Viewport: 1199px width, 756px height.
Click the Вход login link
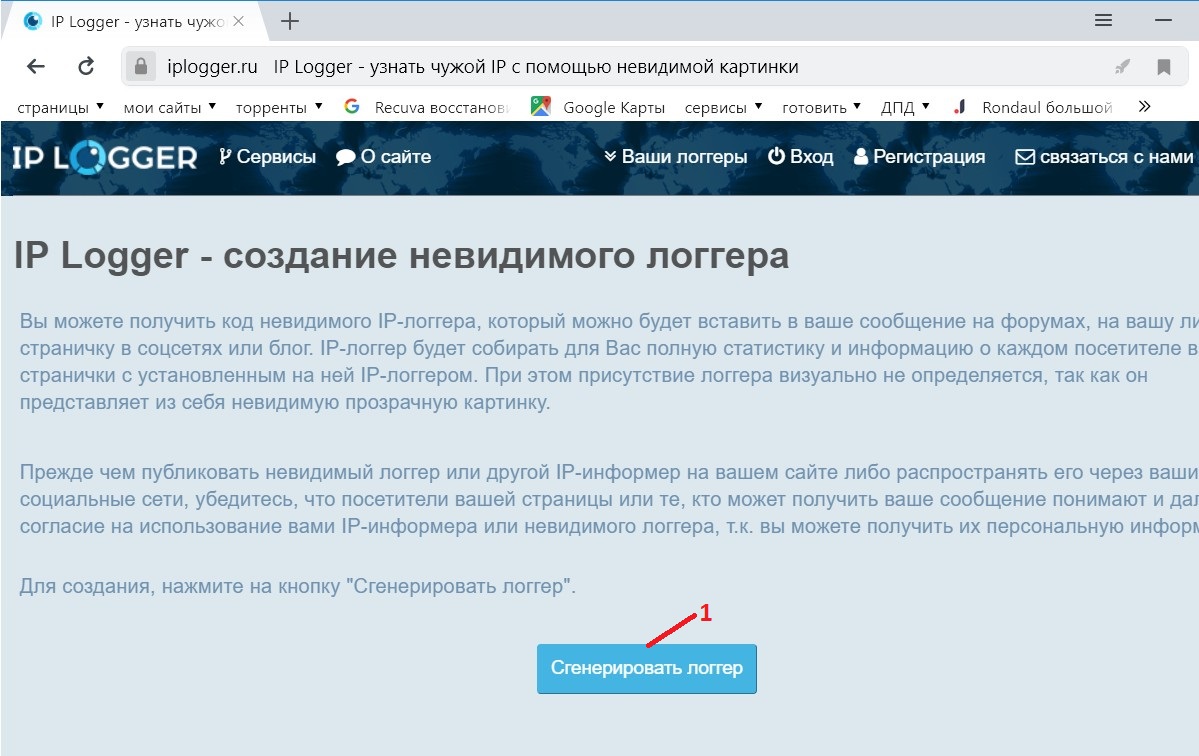(801, 157)
